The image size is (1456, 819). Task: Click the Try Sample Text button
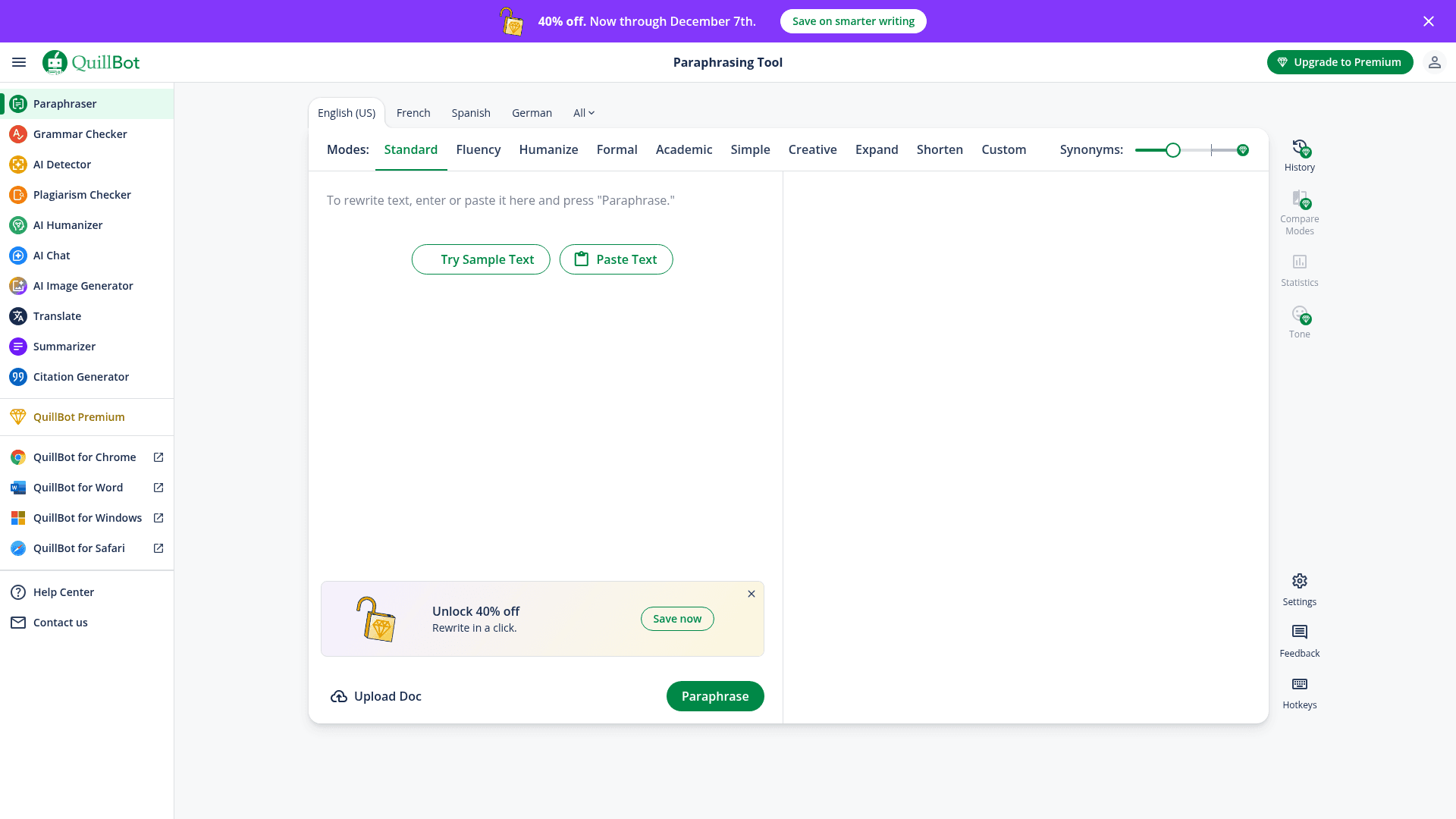tap(481, 259)
